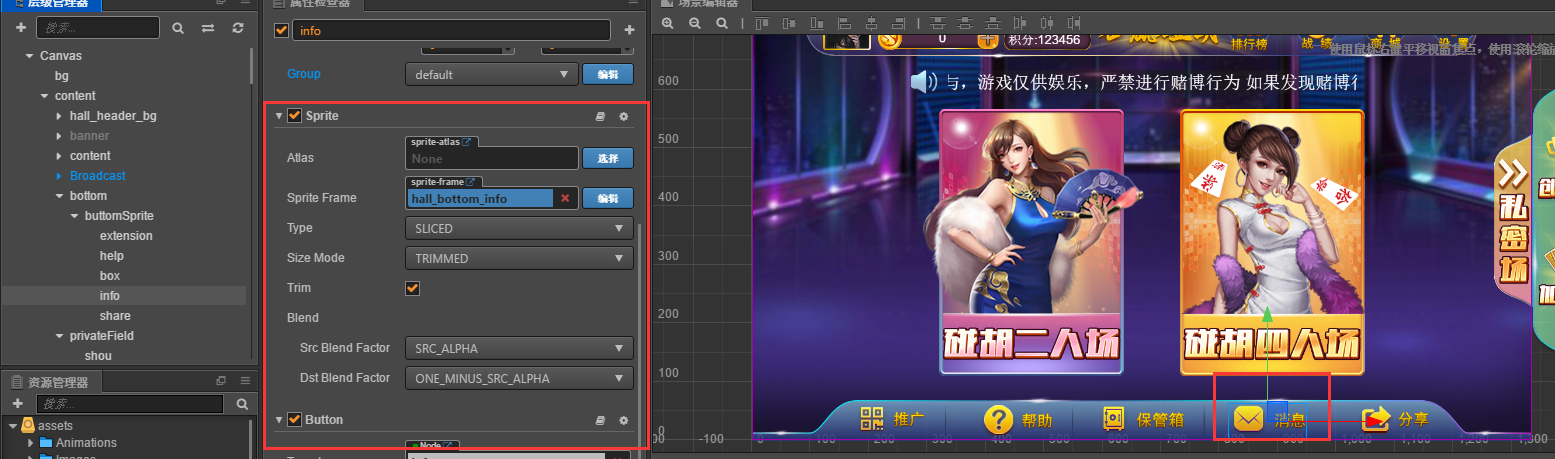Click the Sprite Frame edit button

click(x=608, y=198)
